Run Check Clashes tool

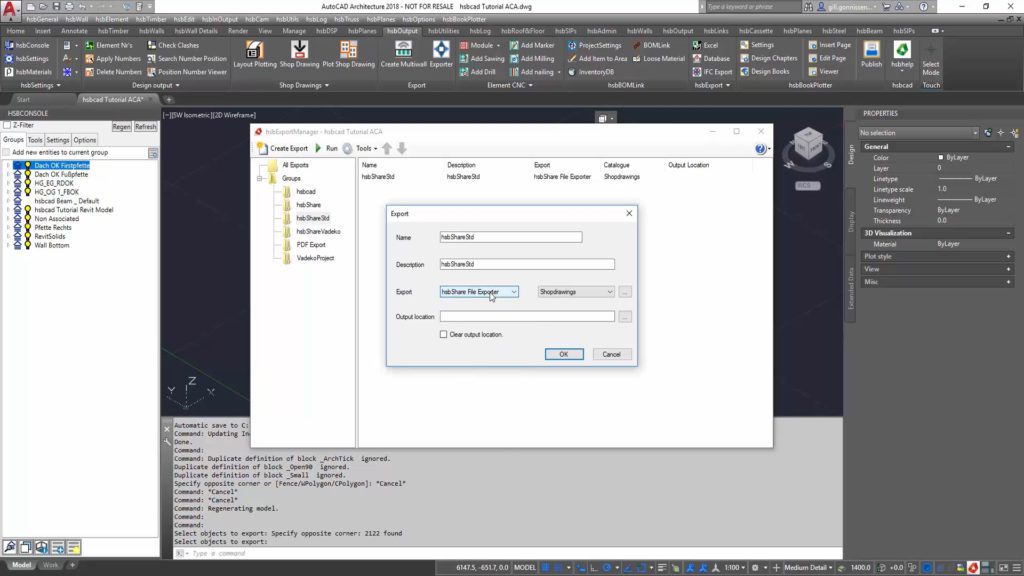(x=173, y=45)
